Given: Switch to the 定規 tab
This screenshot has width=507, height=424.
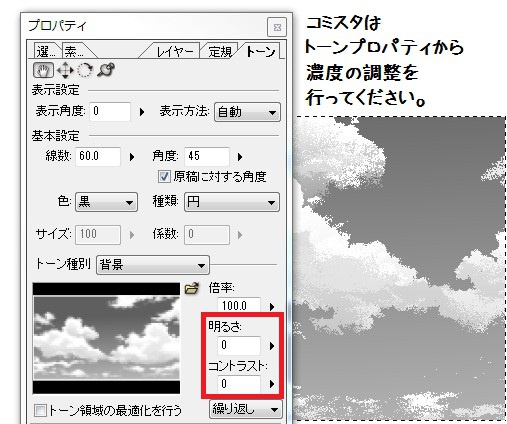Looking at the screenshot, I should point(219,52).
